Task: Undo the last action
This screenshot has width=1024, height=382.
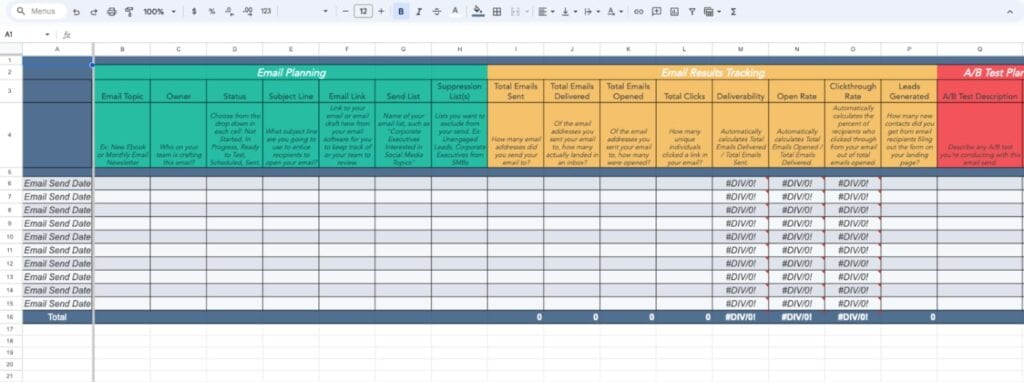Action: [x=76, y=12]
